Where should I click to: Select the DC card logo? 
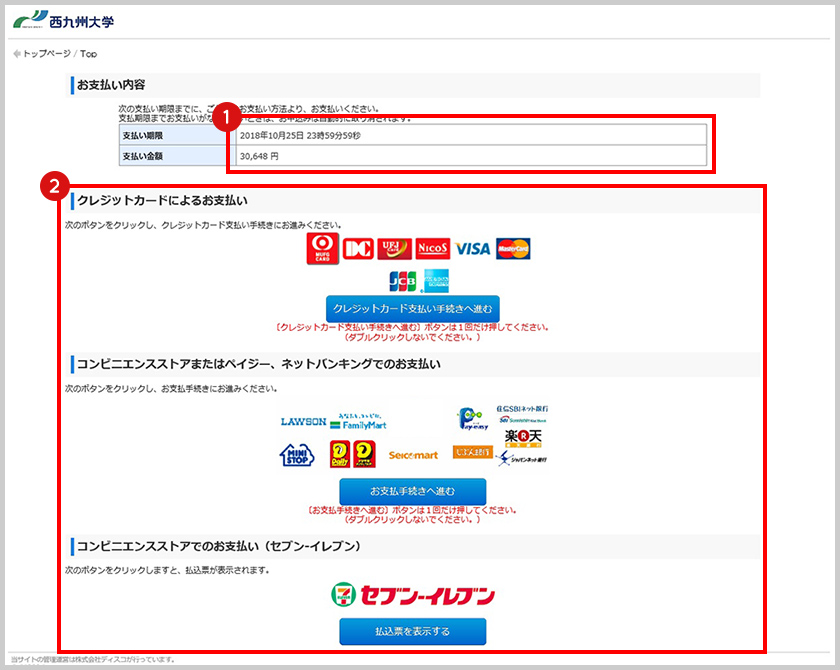tap(358, 249)
